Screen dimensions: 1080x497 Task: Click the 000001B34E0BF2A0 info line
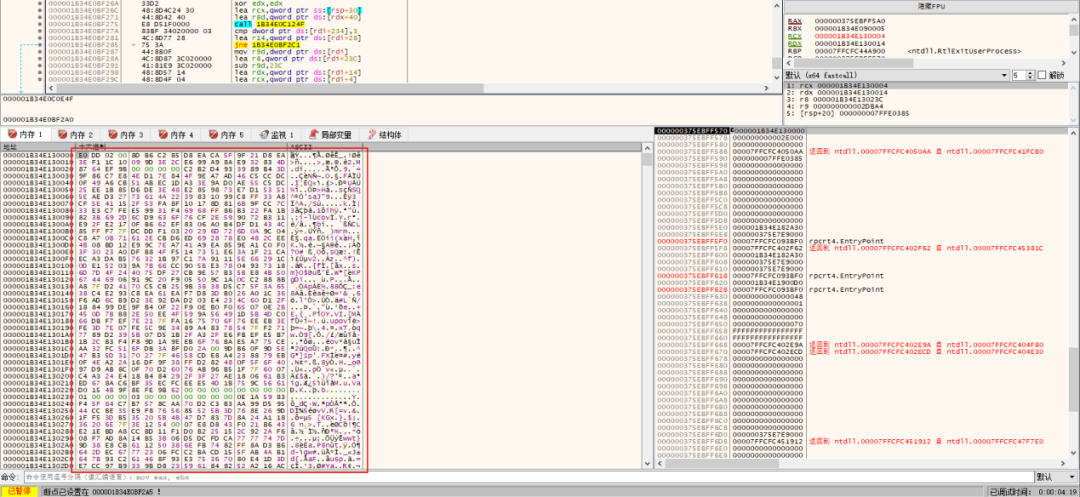click(x=38, y=119)
